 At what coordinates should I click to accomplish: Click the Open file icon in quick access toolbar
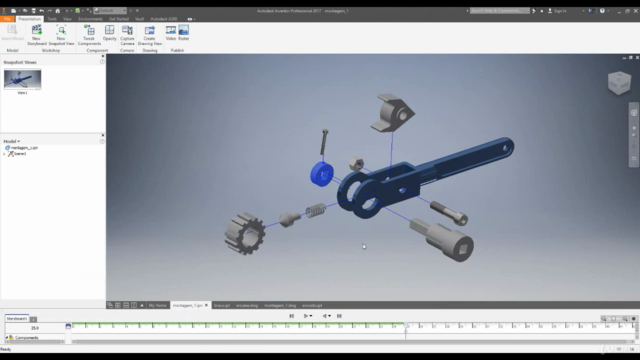tap(25, 11)
